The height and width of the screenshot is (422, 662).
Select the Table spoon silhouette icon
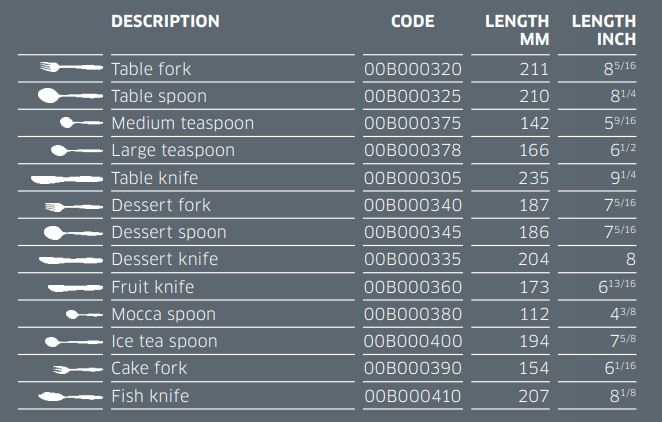pyautogui.click(x=70, y=96)
